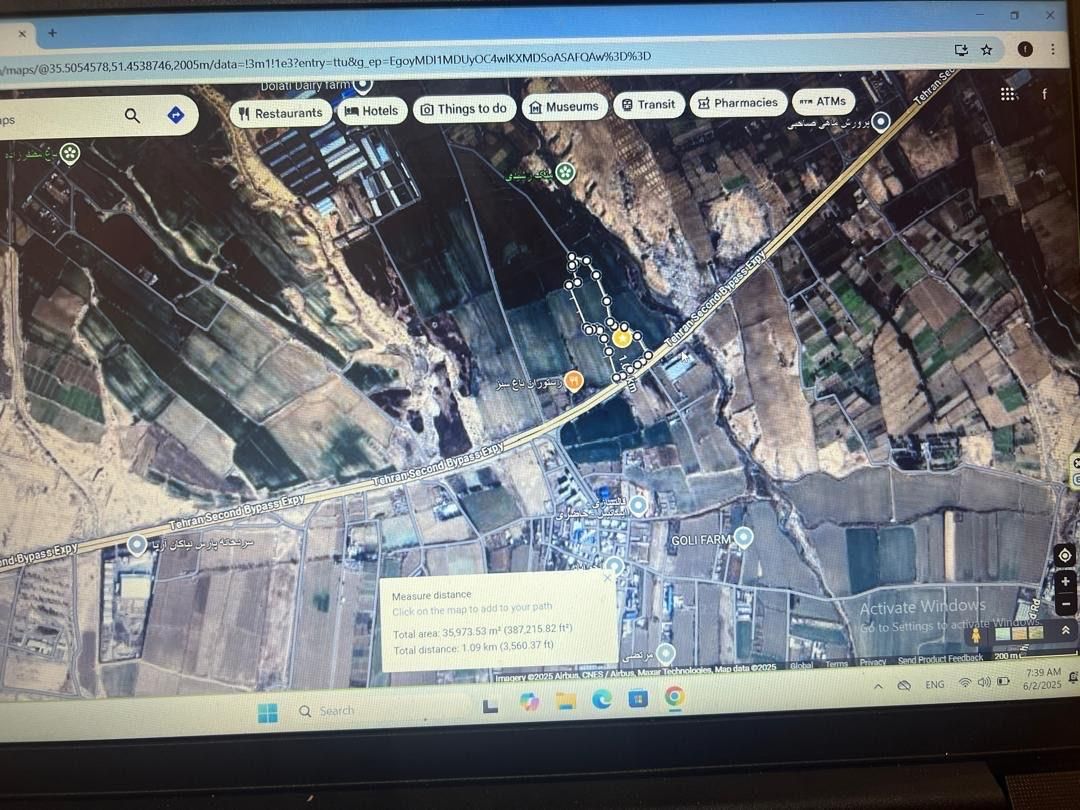Open the blue Directions diamond icon

176,114
